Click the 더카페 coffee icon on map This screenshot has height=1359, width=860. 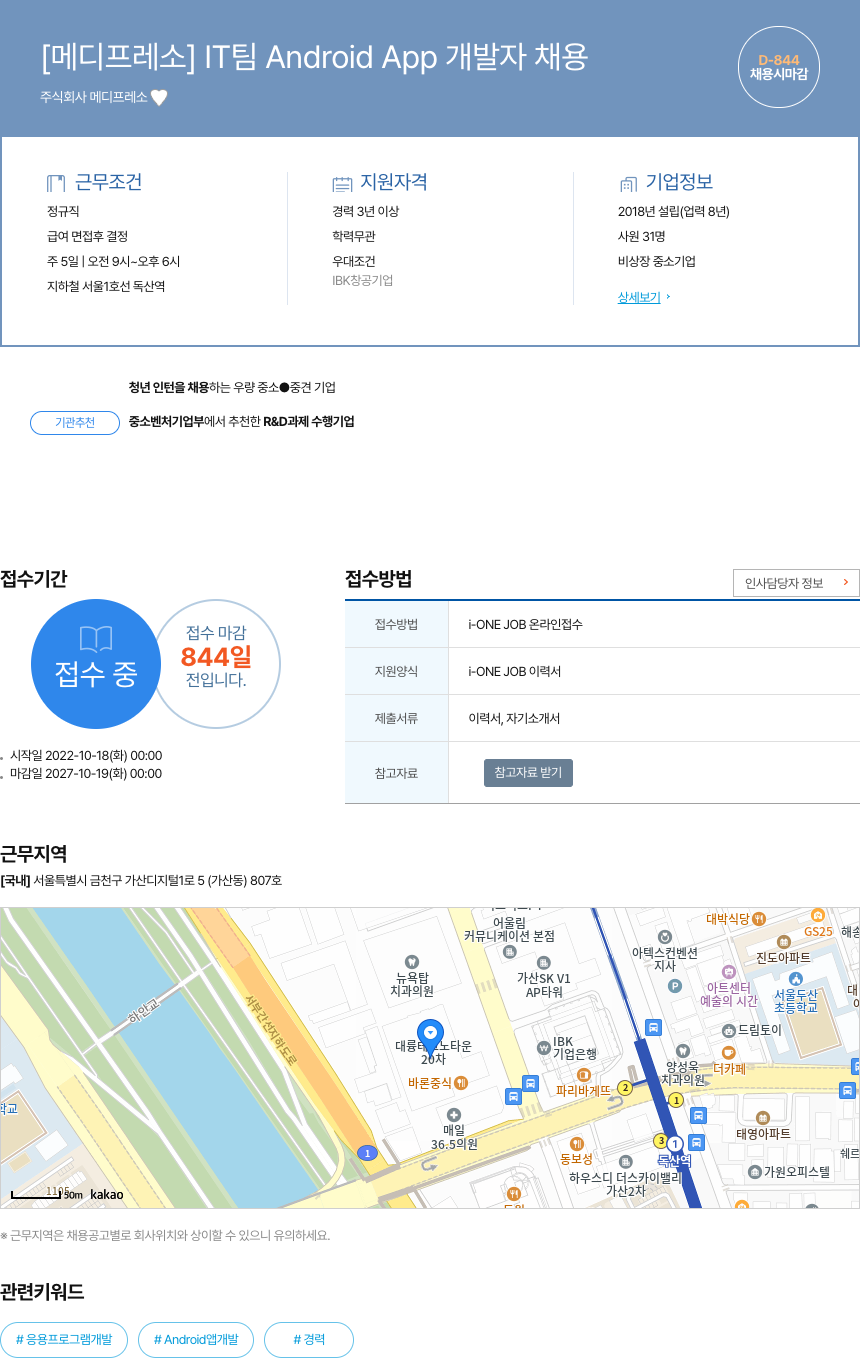728,1052
